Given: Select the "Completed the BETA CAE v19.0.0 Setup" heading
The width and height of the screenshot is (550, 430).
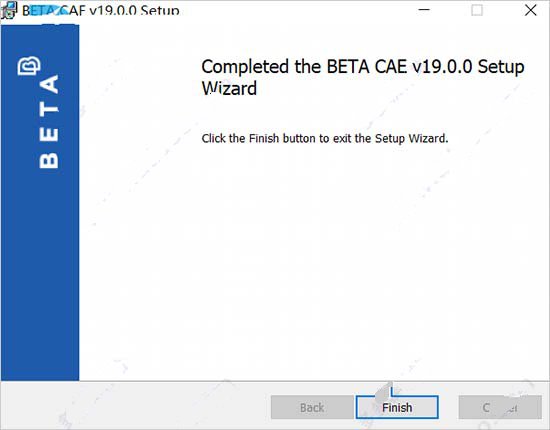Looking at the screenshot, I should pos(363,67).
